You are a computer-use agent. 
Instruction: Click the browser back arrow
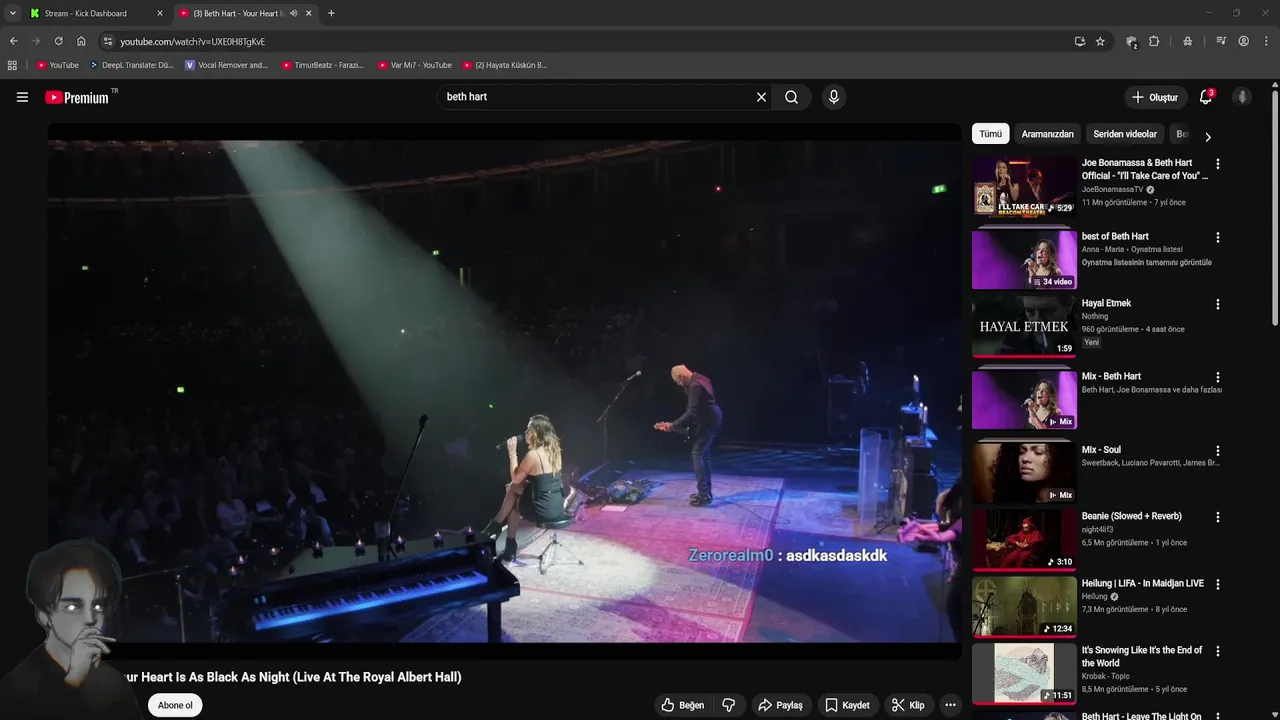pos(13,41)
